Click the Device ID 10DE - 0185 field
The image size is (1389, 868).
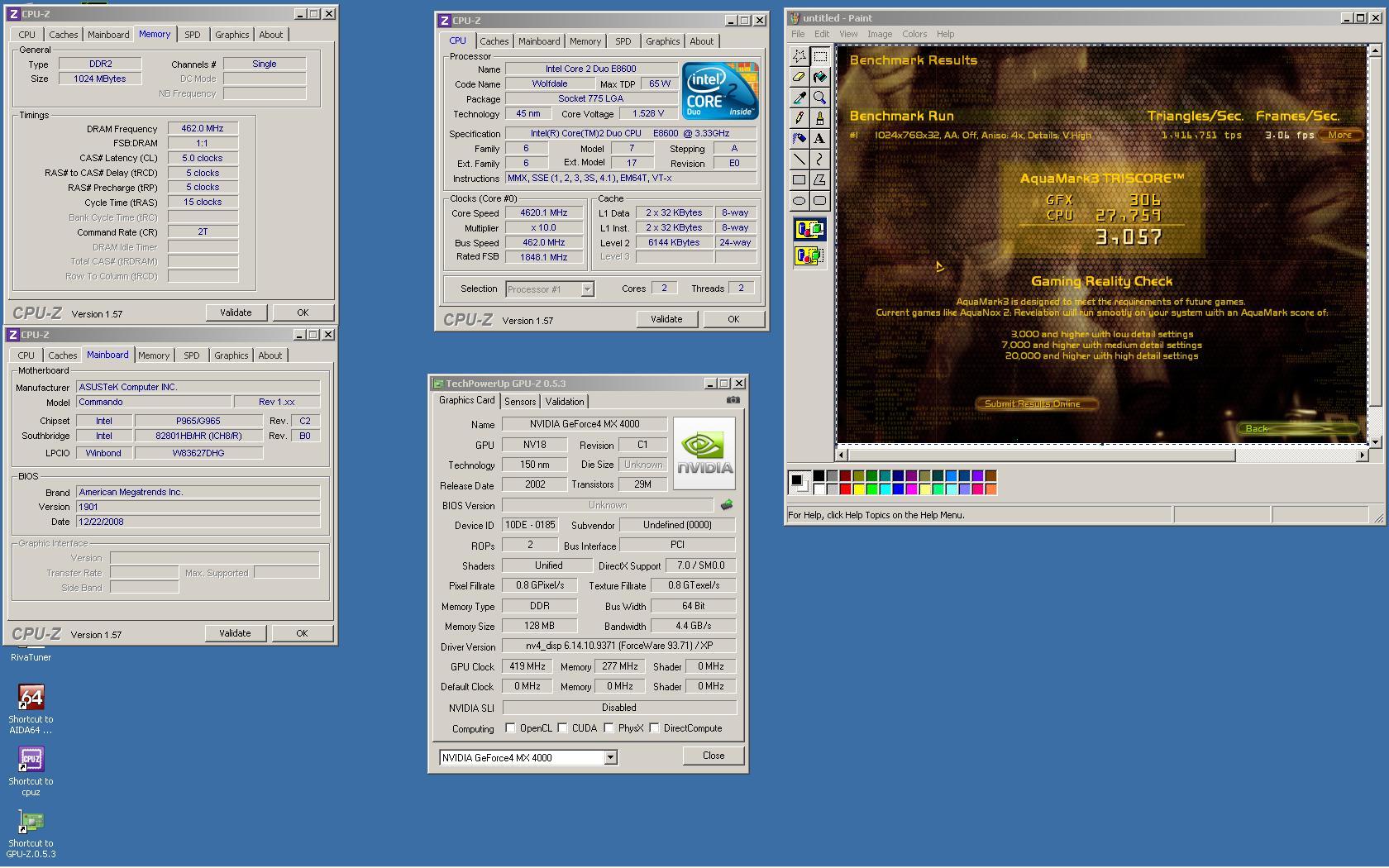[x=529, y=526]
